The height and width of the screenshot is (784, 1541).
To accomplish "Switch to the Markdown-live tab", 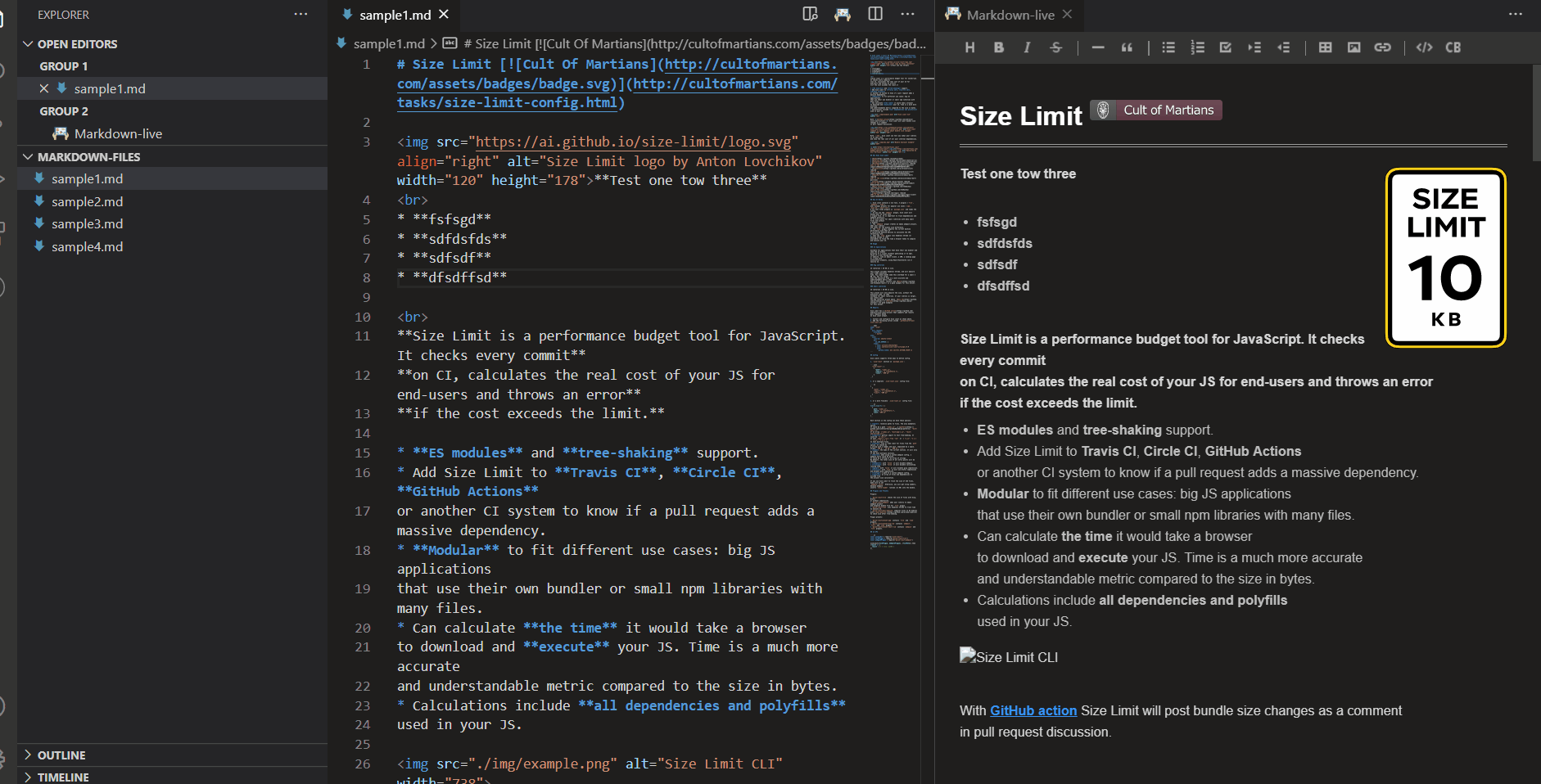I will point(1010,15).
